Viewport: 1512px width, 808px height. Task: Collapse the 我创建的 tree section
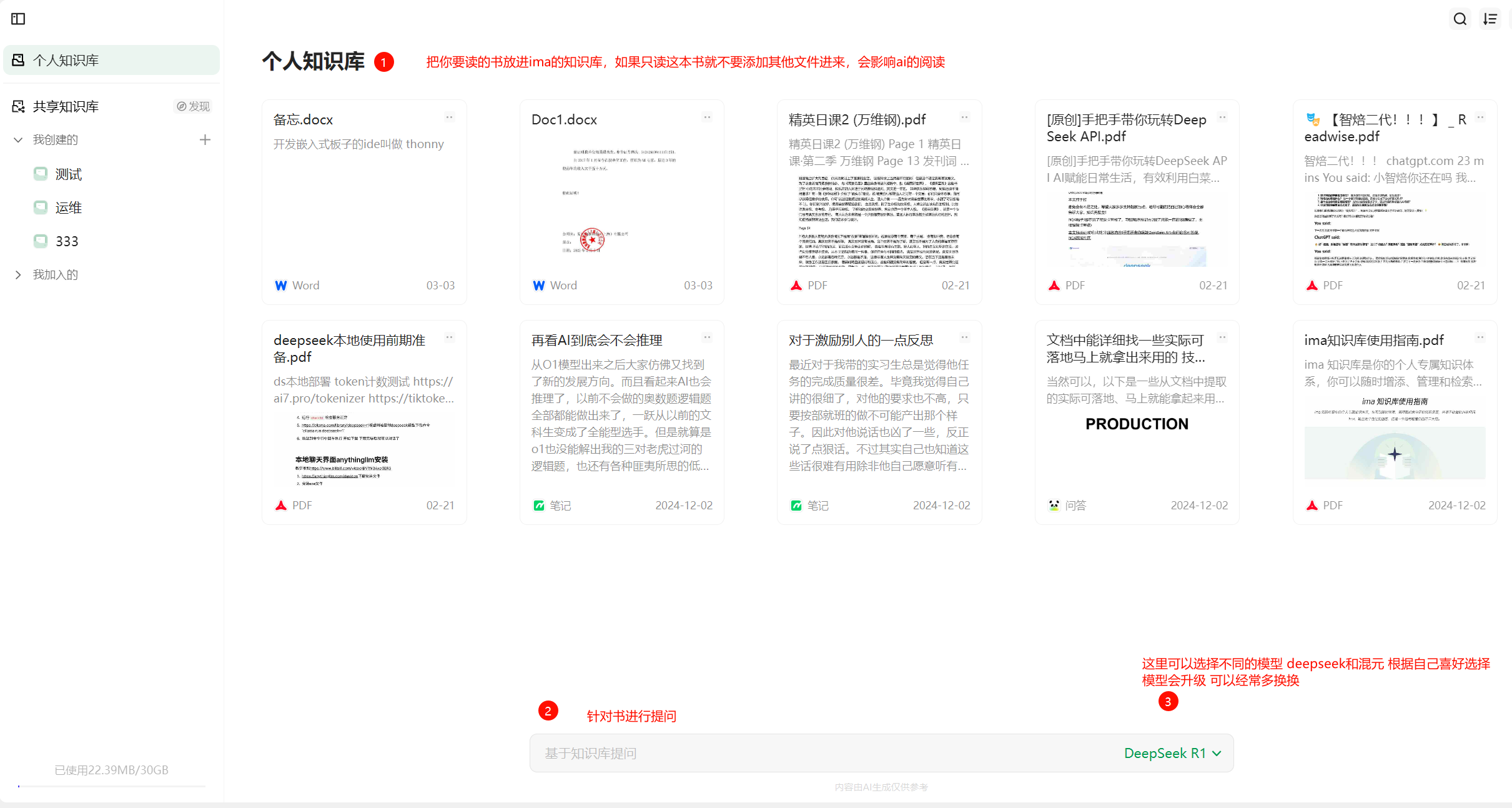17,139
